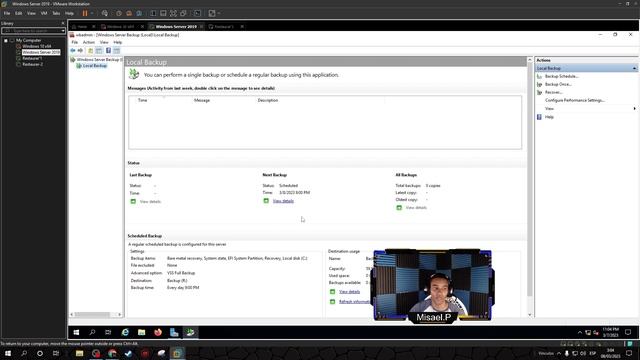Click the VMware console view toolbar icon

(x=198, y=13)
